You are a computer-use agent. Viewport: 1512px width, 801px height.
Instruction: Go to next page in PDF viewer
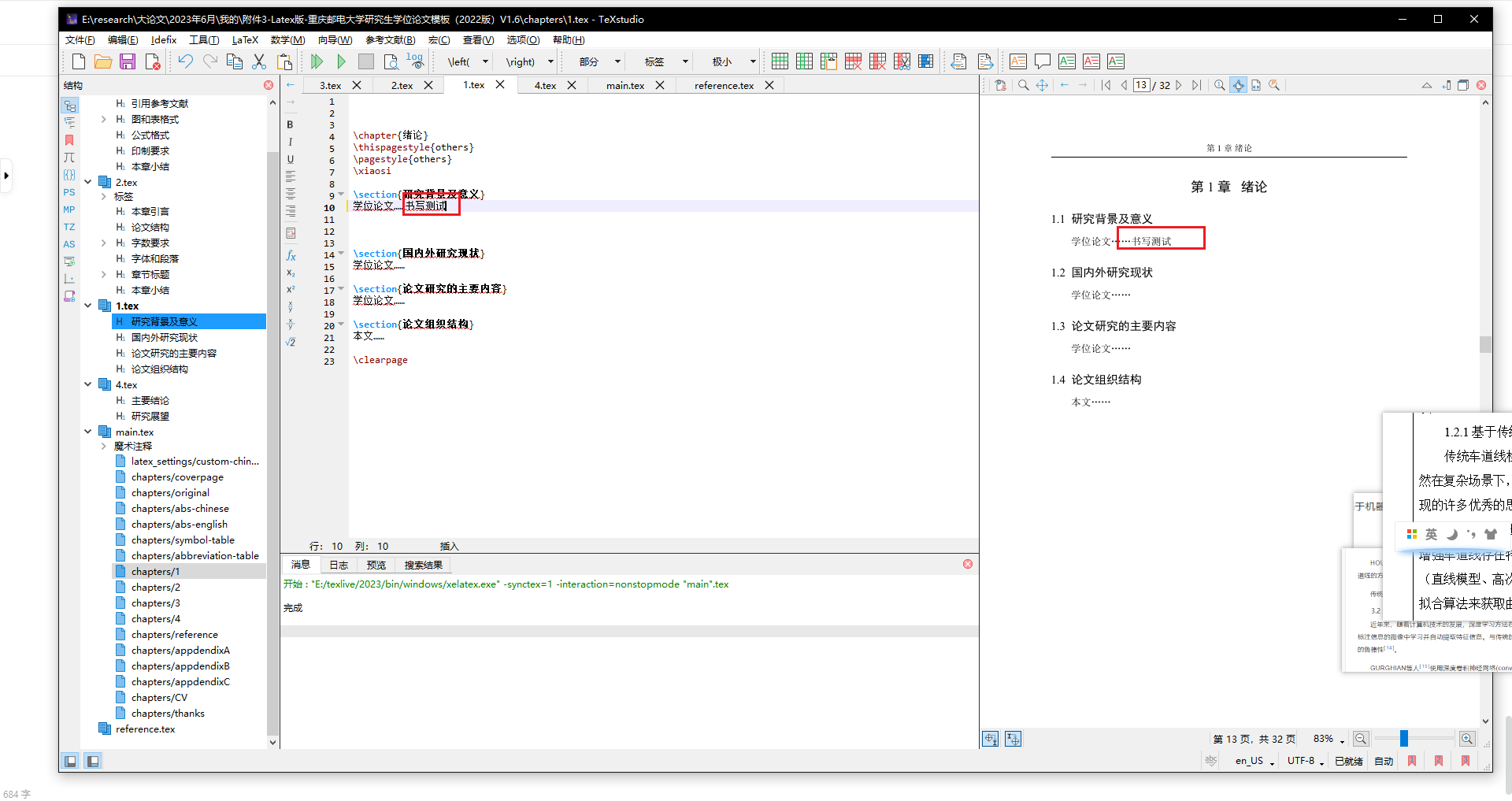[x=1179, y=85]
